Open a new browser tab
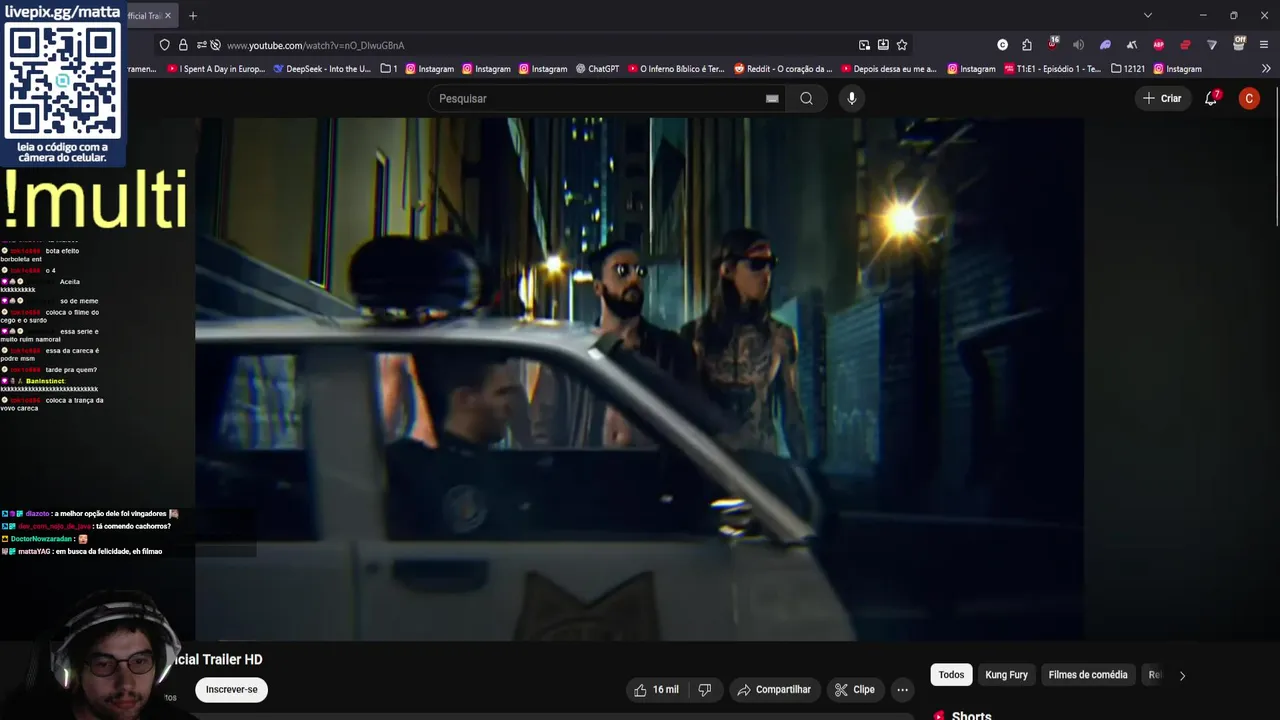Screen dimensions: 1280x720 pyautogui.click(x=193, y=16)
